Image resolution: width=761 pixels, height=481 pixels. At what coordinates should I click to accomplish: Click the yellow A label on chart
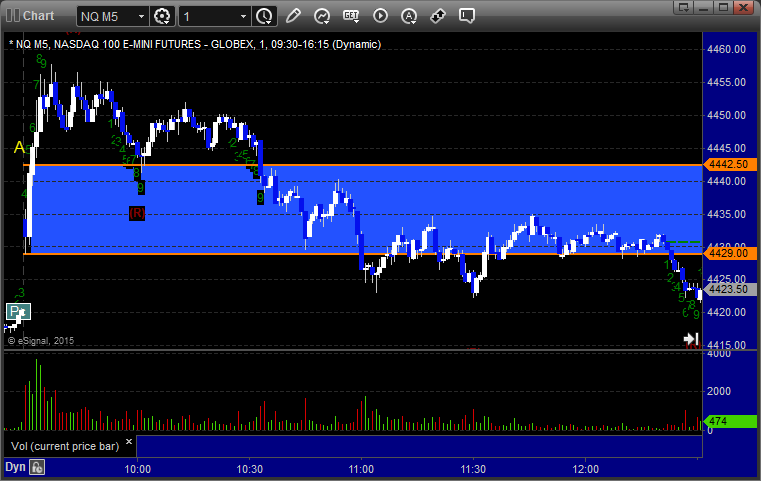click(x=19, y=147)
